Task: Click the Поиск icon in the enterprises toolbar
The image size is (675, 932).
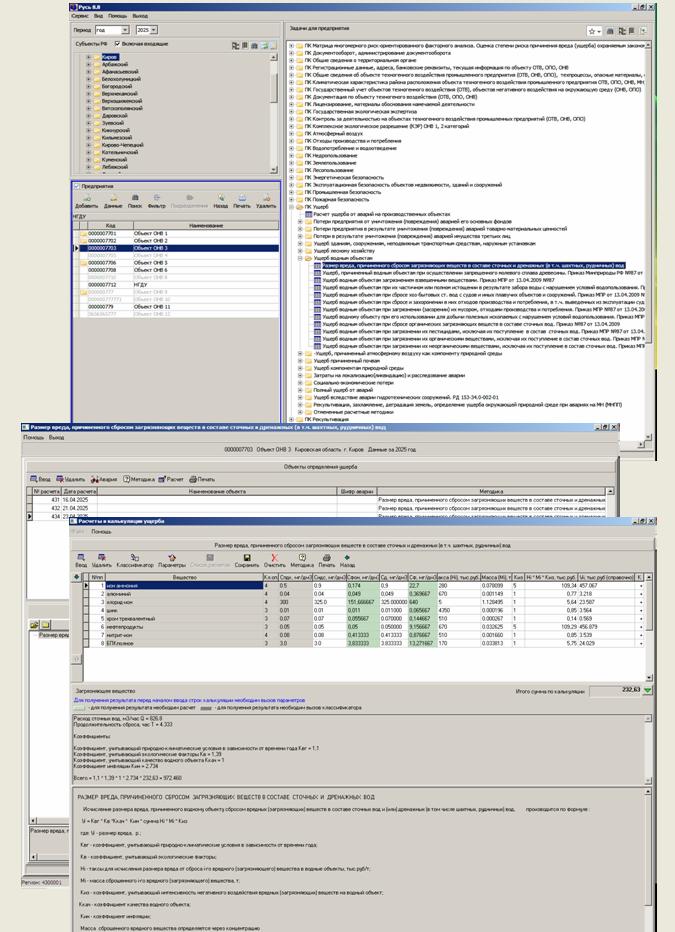Action: 134,200
